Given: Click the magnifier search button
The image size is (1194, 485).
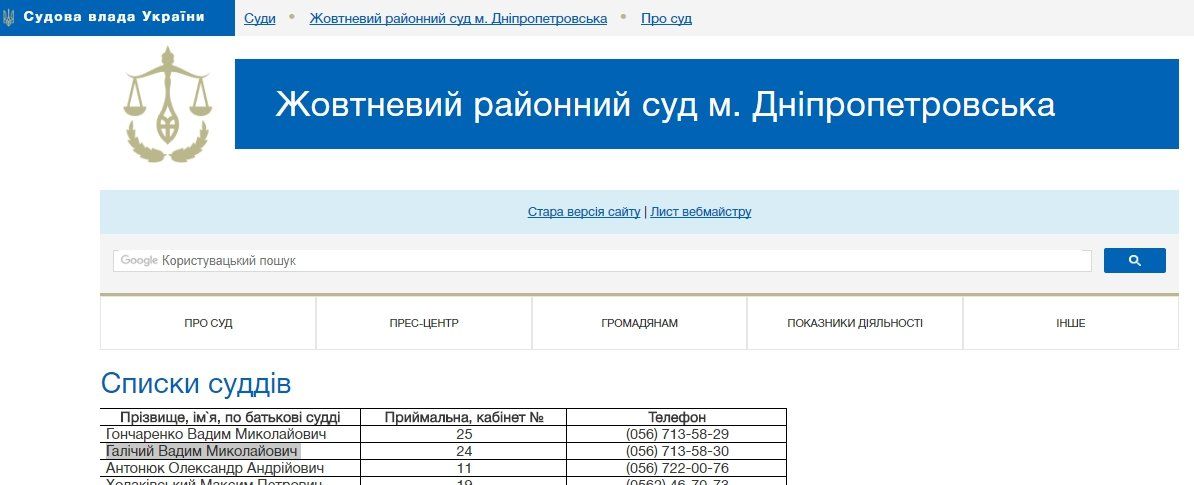Looking at the screenshot, I should point(1135,260).
